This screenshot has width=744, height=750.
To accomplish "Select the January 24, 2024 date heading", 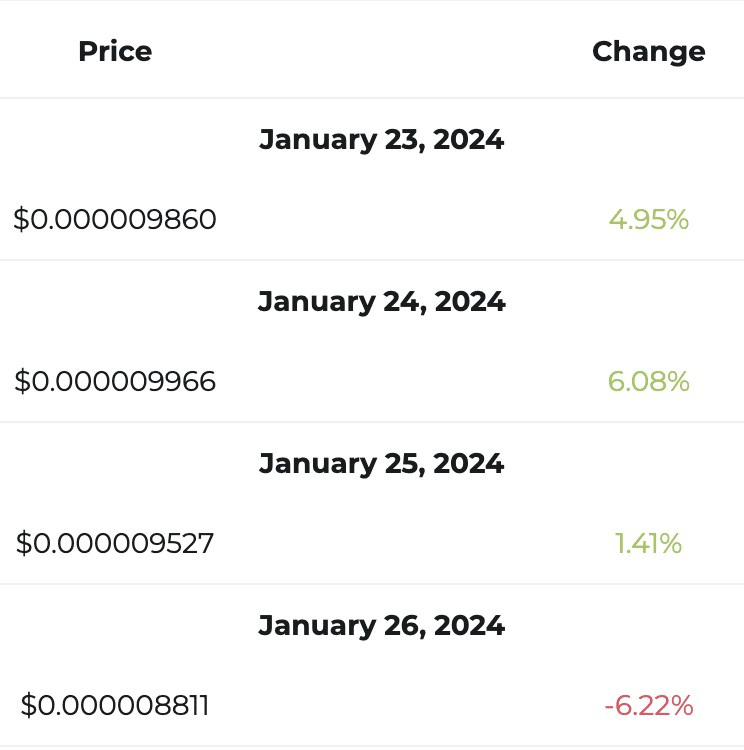I will [x=381, y=302].
